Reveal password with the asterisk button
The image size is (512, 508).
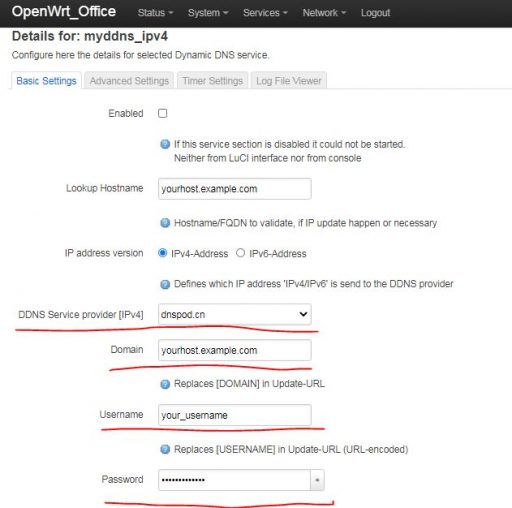coord(317,480)
